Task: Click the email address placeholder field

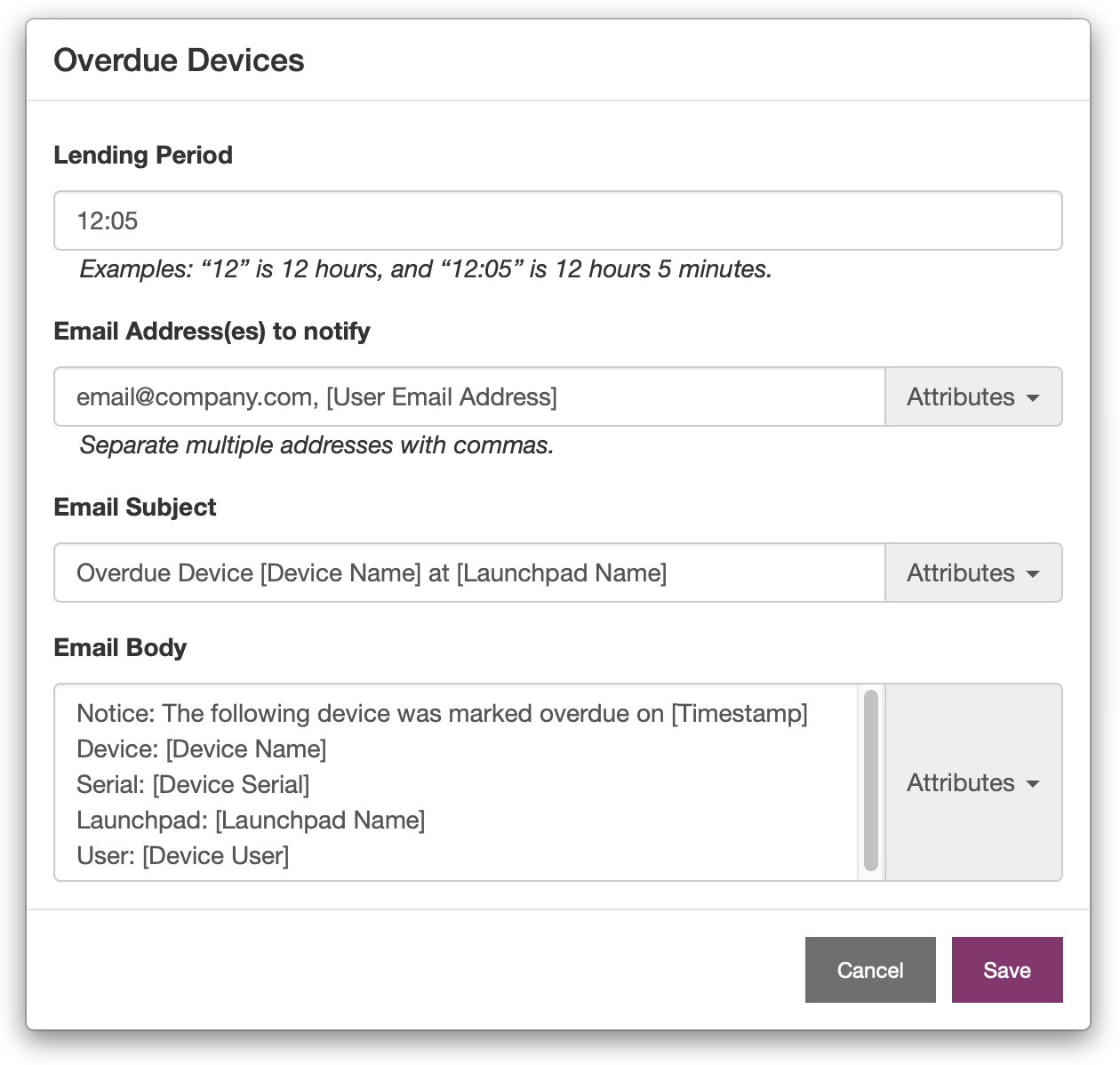Action: point(444,397)
